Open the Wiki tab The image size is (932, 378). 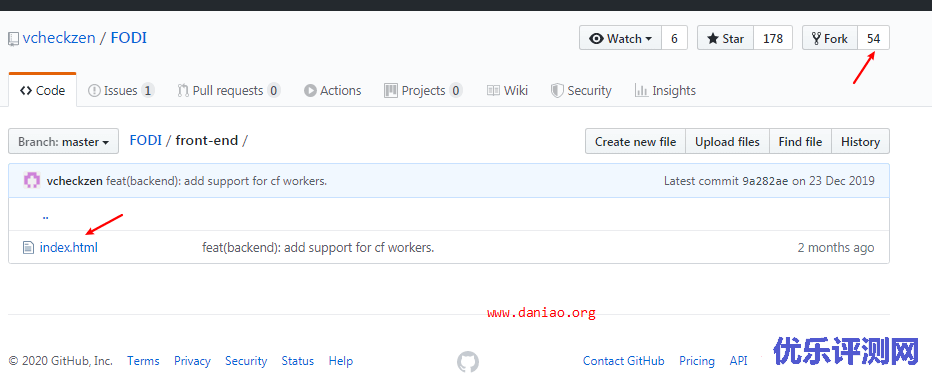coord(507,90)
